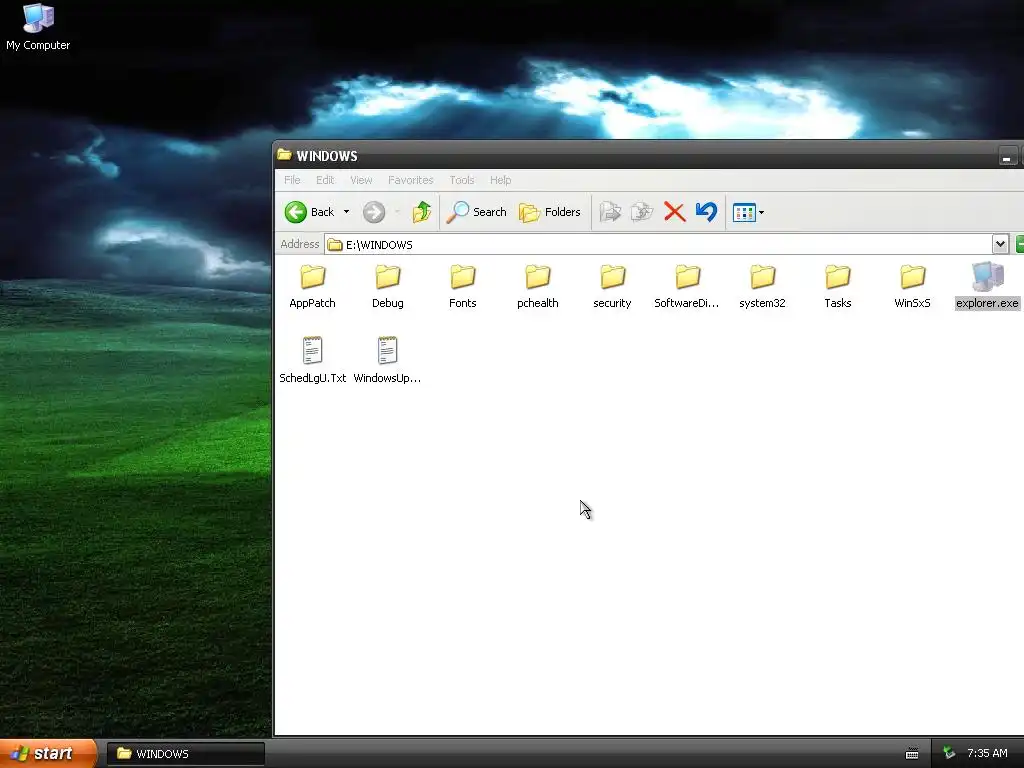The width and height of the screenshot is (1024, 768).
Task: Open the File menu
Action: click(292, 180)
